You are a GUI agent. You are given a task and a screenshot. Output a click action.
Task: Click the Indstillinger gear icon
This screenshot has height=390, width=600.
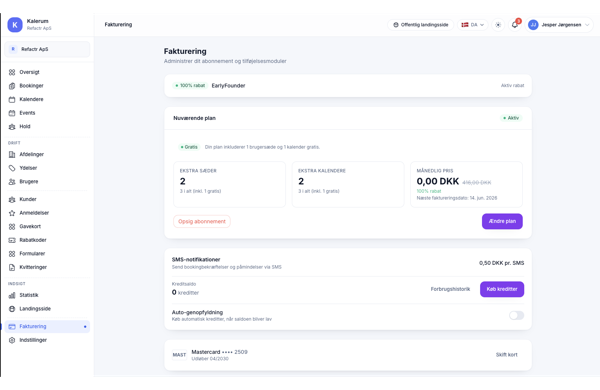pyautogui.click(x=12, y=340)
